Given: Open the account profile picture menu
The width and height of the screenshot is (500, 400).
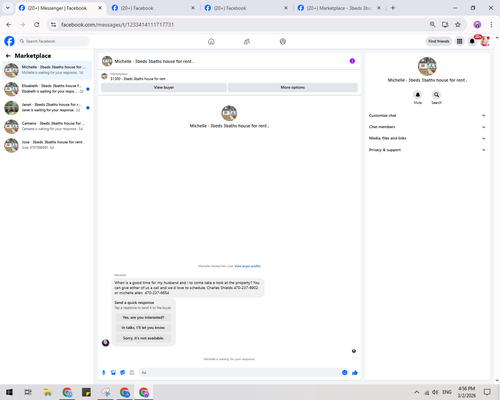Looking at the screenshot, I should click(485, 41).
